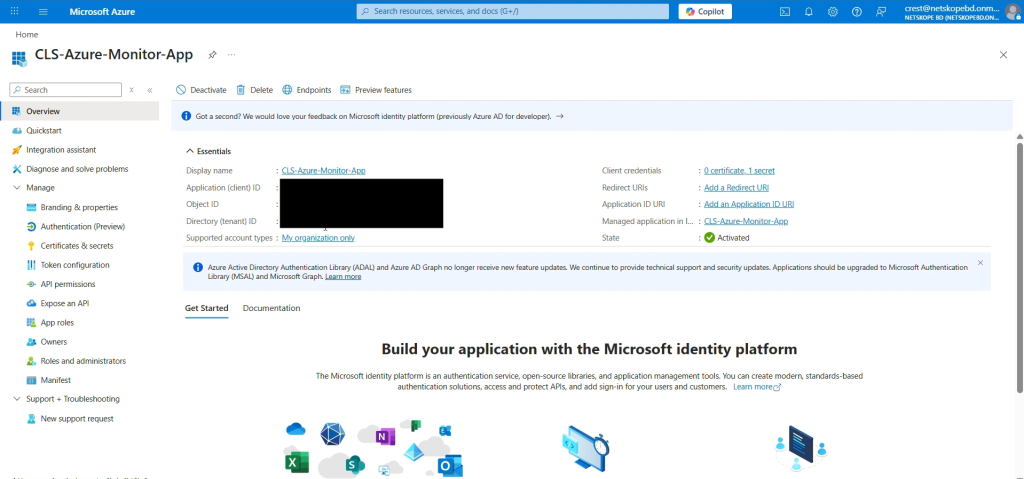Click Add a Redirect URI link
The height and width of the screenshot is (479, 1024).
(x=736, y=188)
